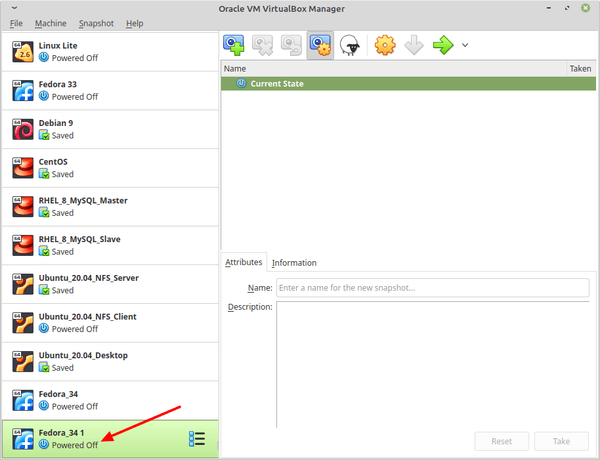Focus the snapshot Name input field
Screen dimensions: 600x460
[x=432, y=288]
